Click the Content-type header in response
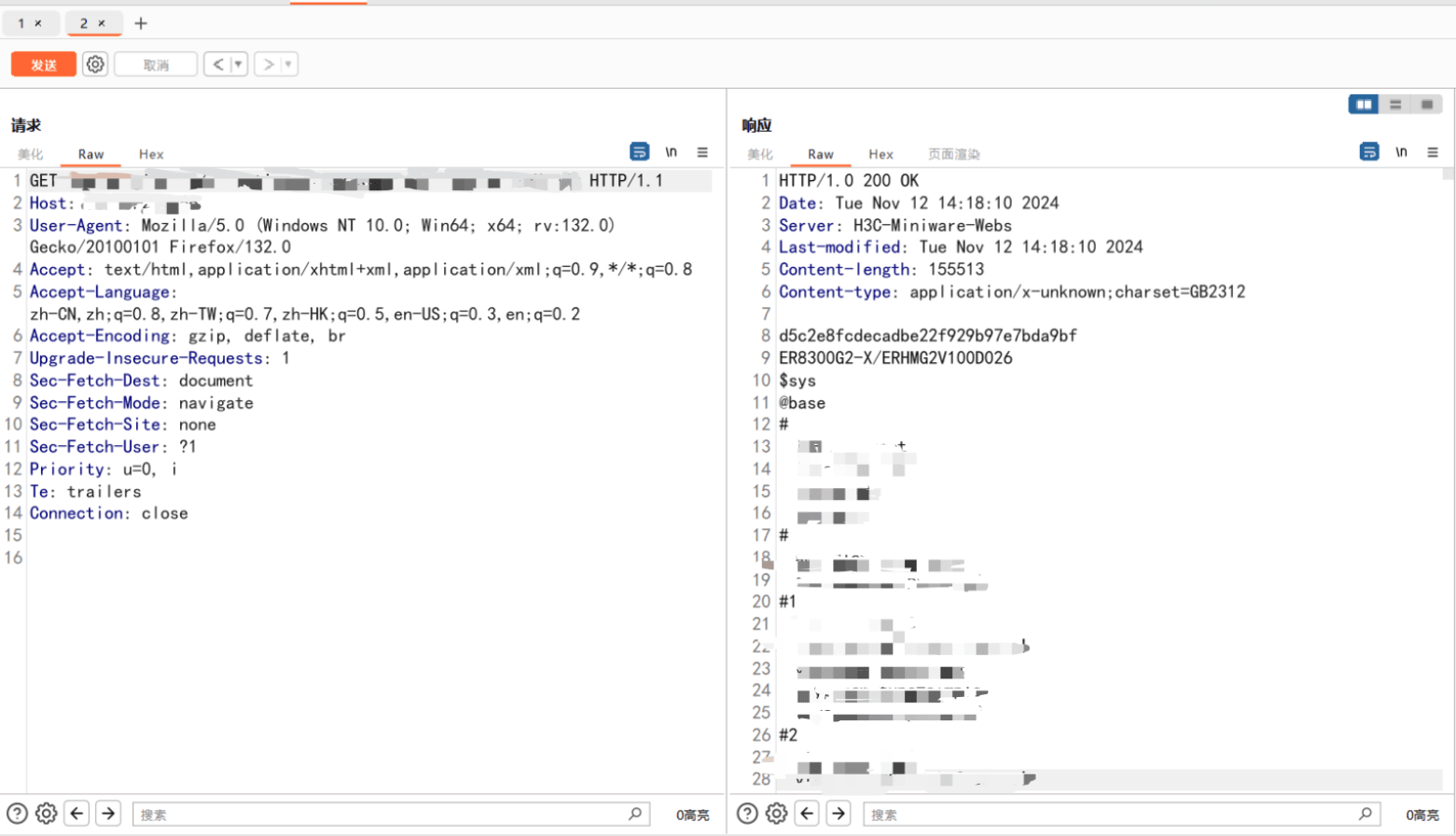1456x836 pixels. click(1012, 292)
